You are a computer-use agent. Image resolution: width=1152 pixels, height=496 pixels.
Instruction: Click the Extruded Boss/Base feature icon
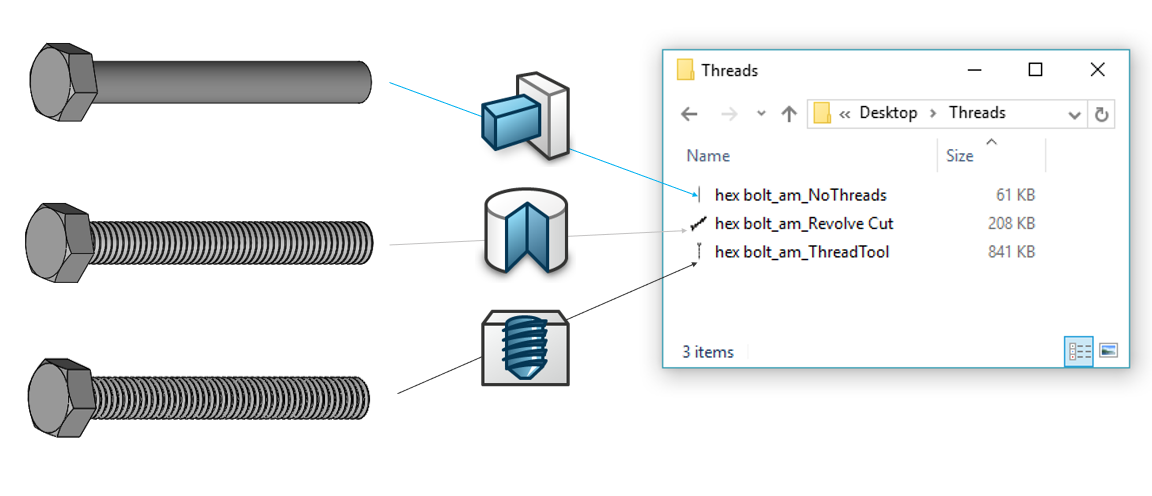[526, 115]
